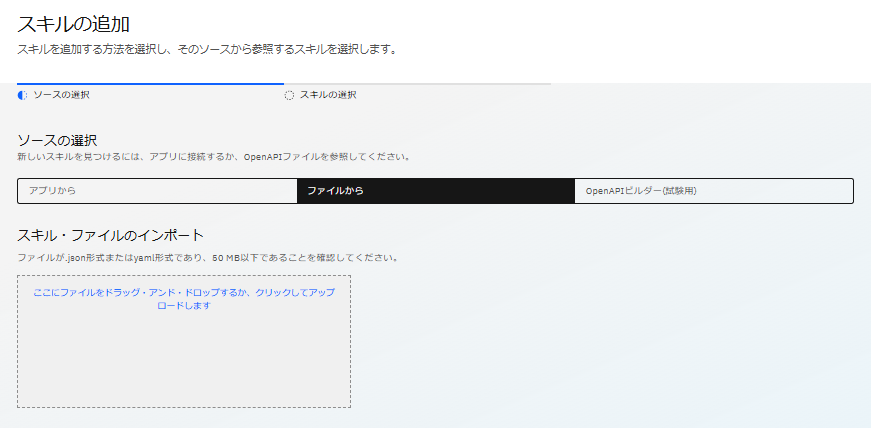The width and height of the screenshot is (875, 433).
Task: Click the description text under スキルの追加 title
Action: tap(206, 49)
